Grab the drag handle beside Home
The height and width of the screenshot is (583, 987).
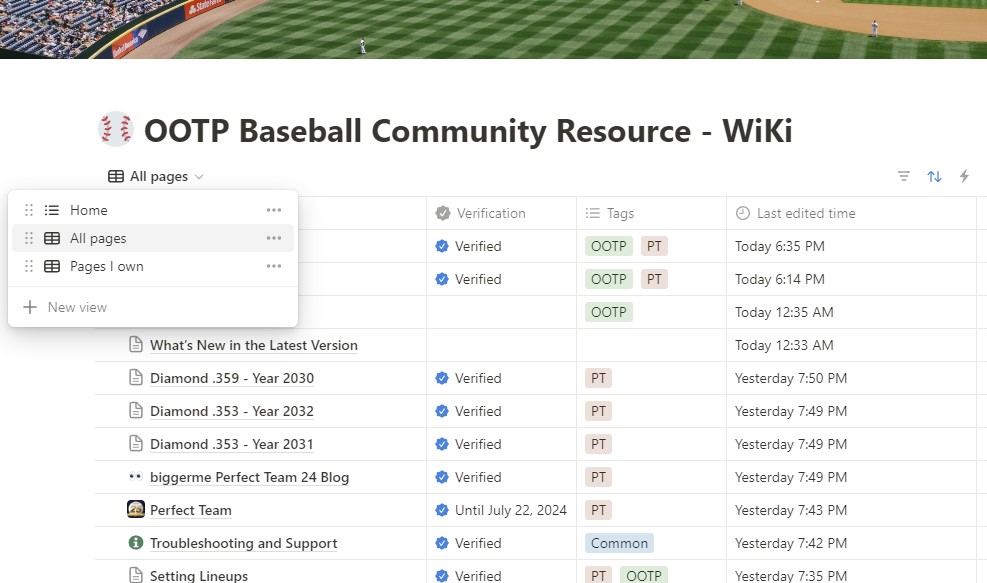(29, 210)
